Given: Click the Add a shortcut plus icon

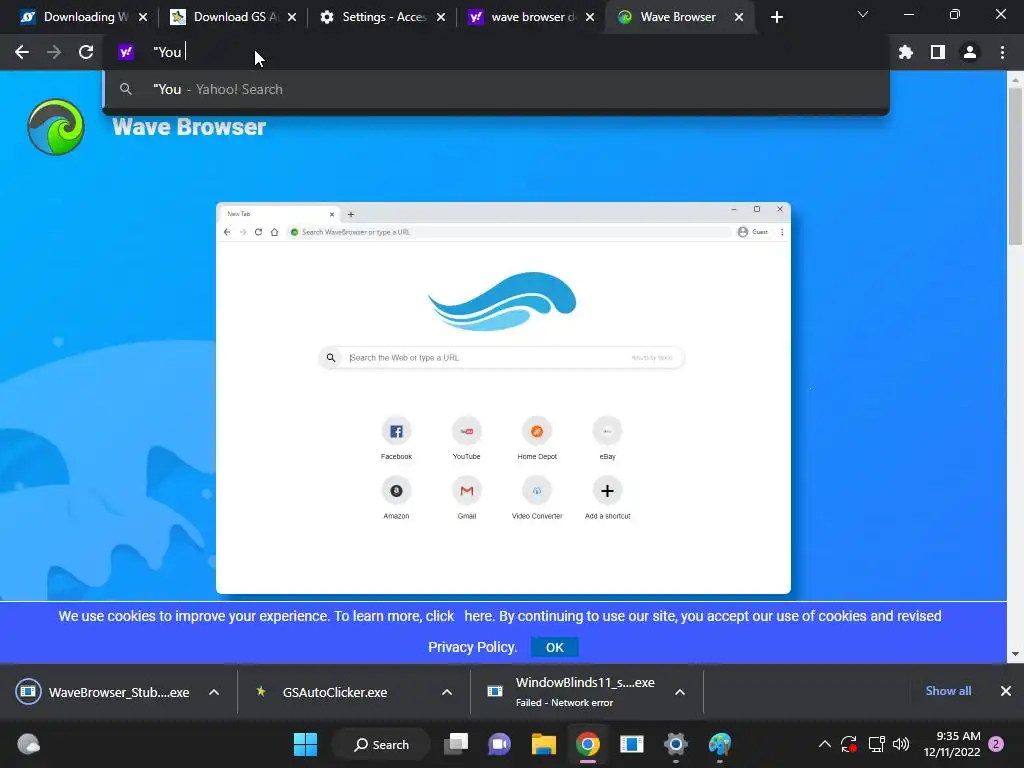Looking at the screenshot, I should coord(607,490).
